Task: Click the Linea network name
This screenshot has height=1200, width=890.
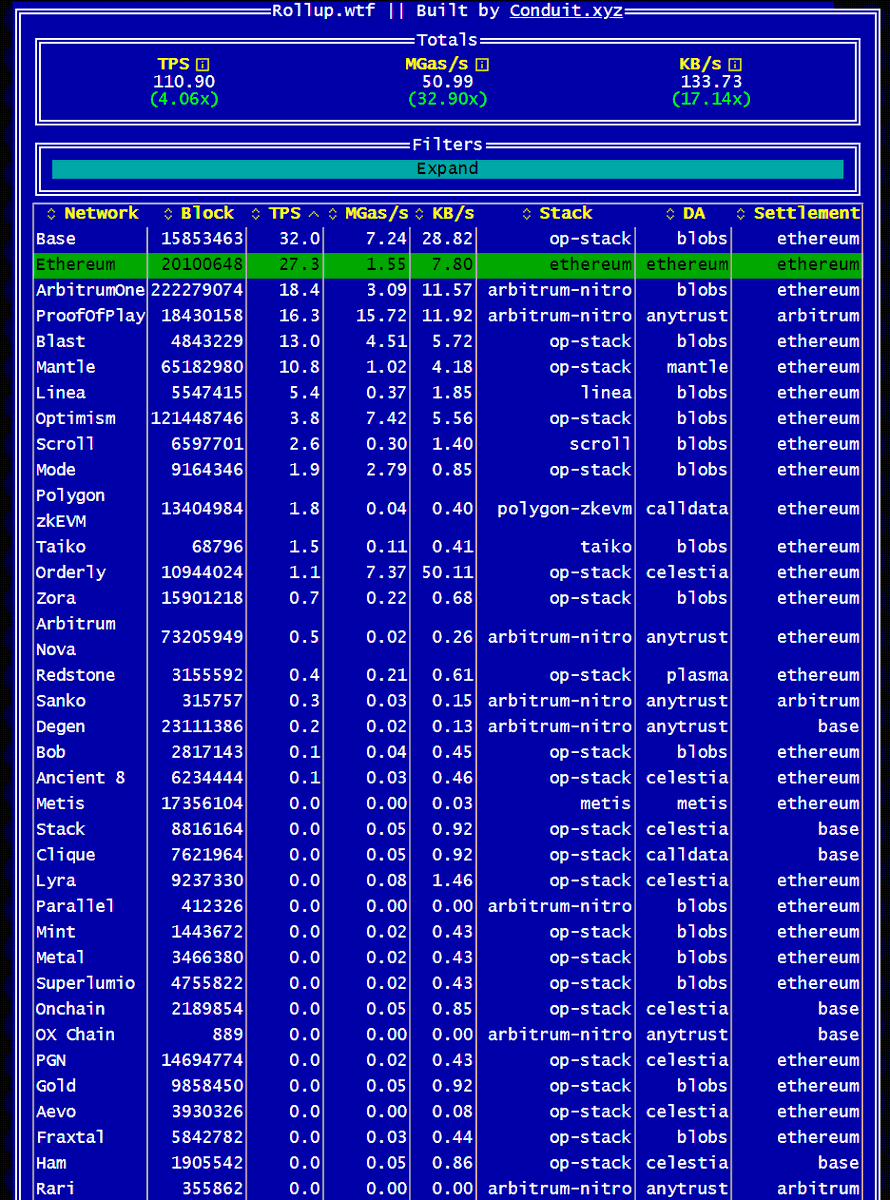Action: coord(60,393)
